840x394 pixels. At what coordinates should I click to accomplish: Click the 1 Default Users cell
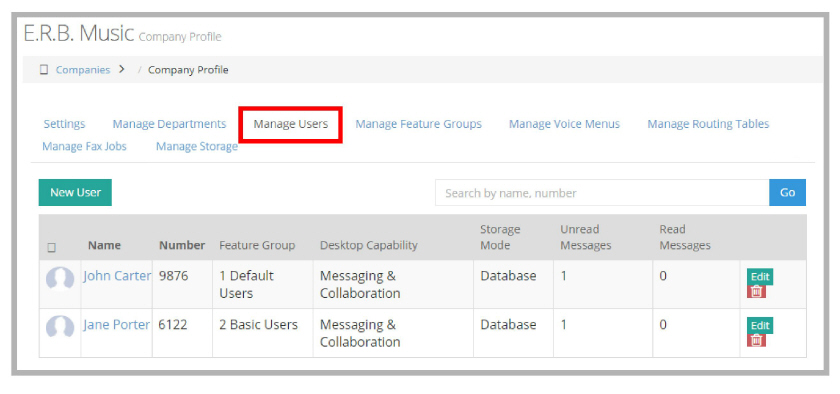246,284
